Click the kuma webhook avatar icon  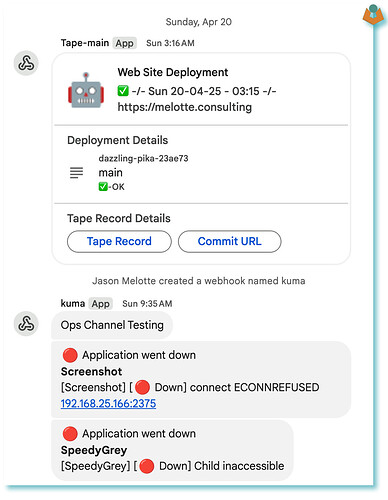coord(26,323)
